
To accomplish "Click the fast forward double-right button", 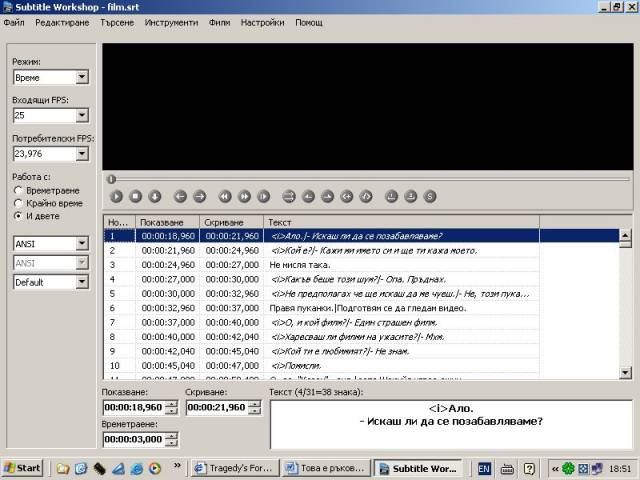I will tap(244, 197).
